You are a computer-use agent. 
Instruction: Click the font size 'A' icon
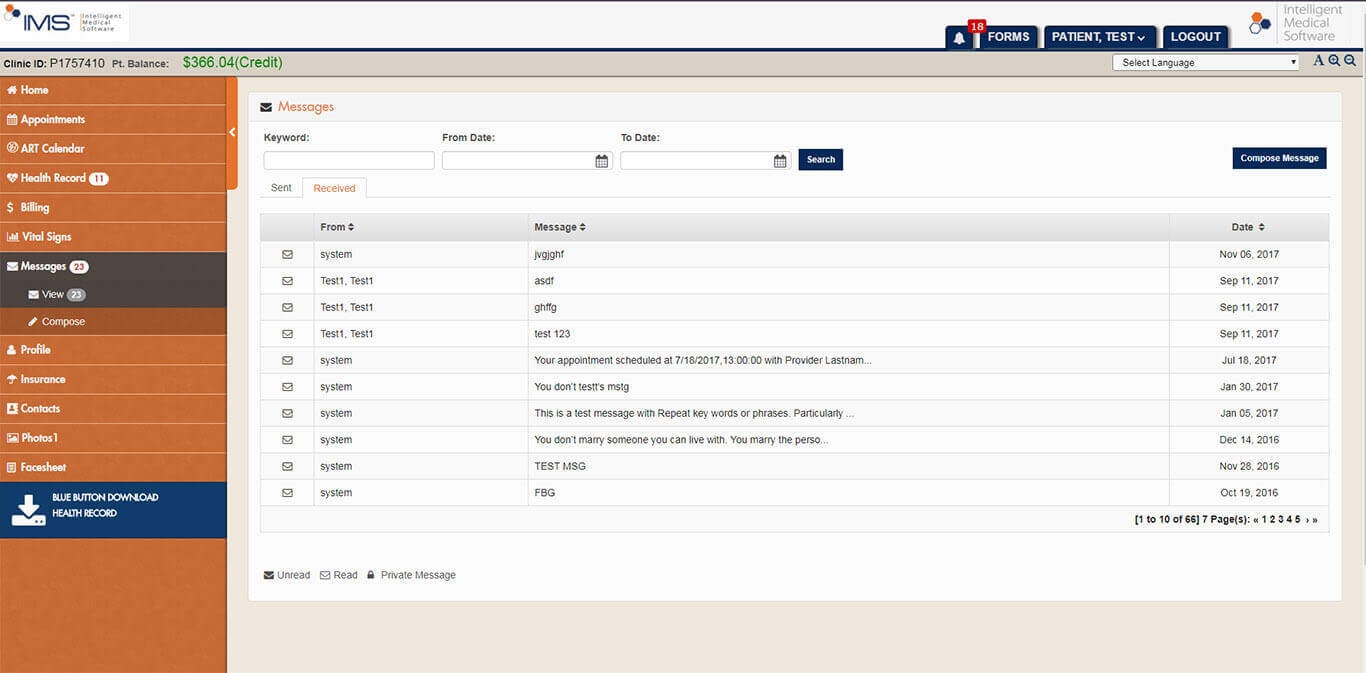click(1318, 60)
